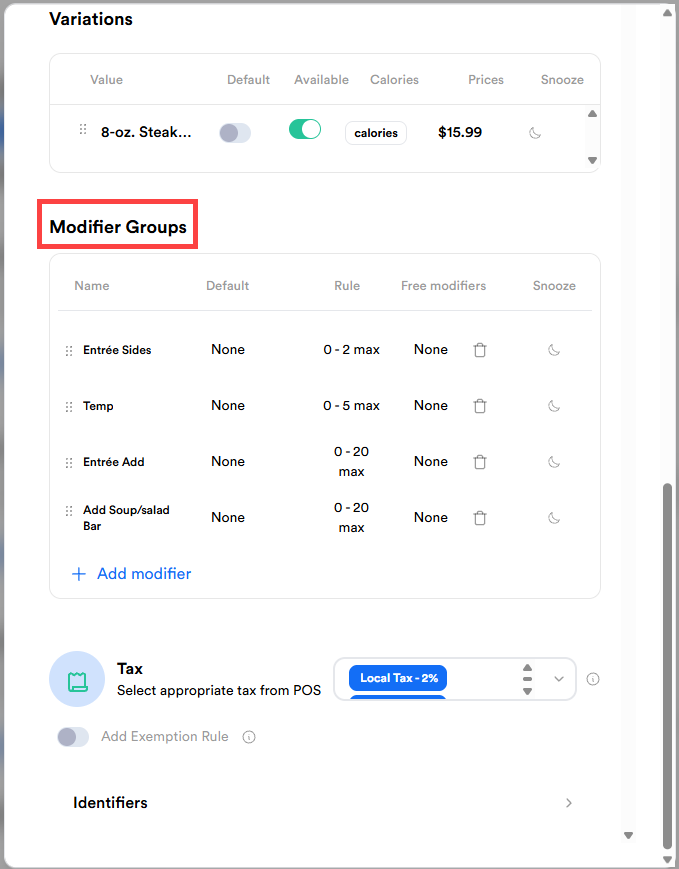Delete the Temp modifier group
This screenshot has width=679, height=869.
coord(480,406)
